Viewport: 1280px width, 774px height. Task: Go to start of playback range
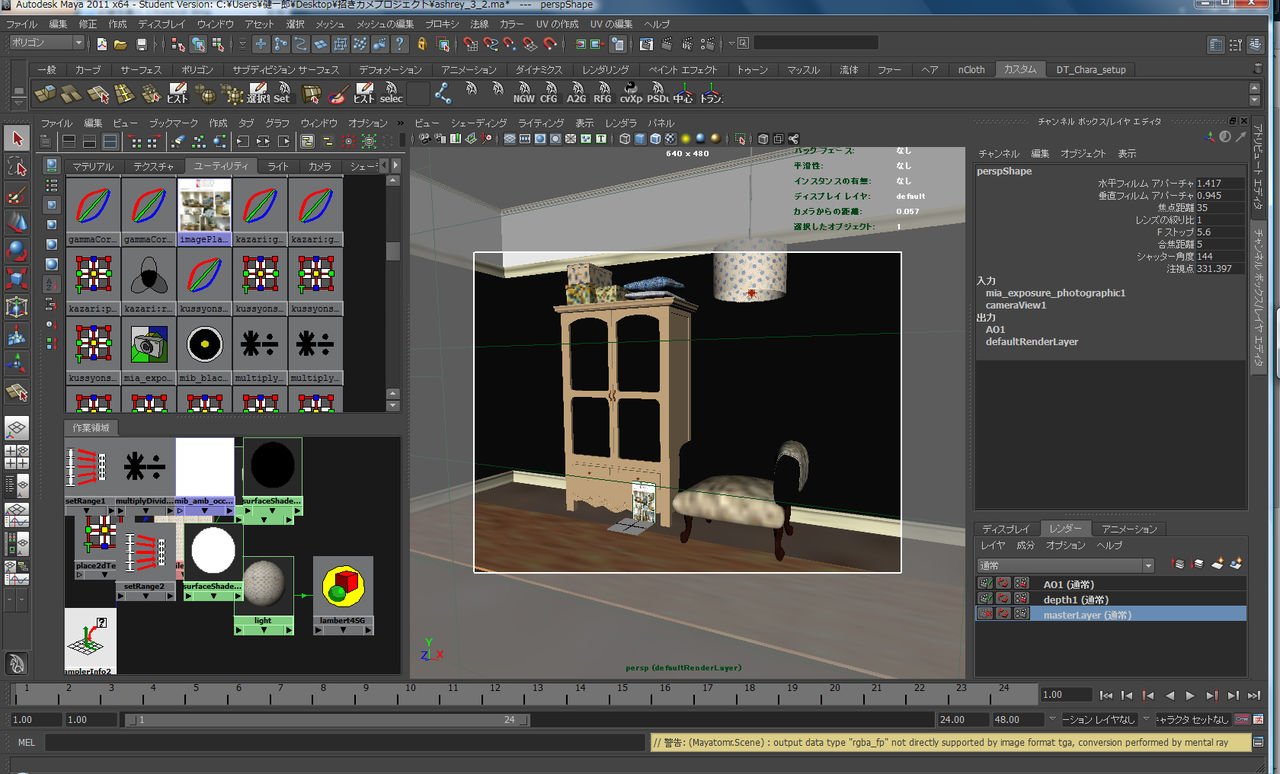1106,695
